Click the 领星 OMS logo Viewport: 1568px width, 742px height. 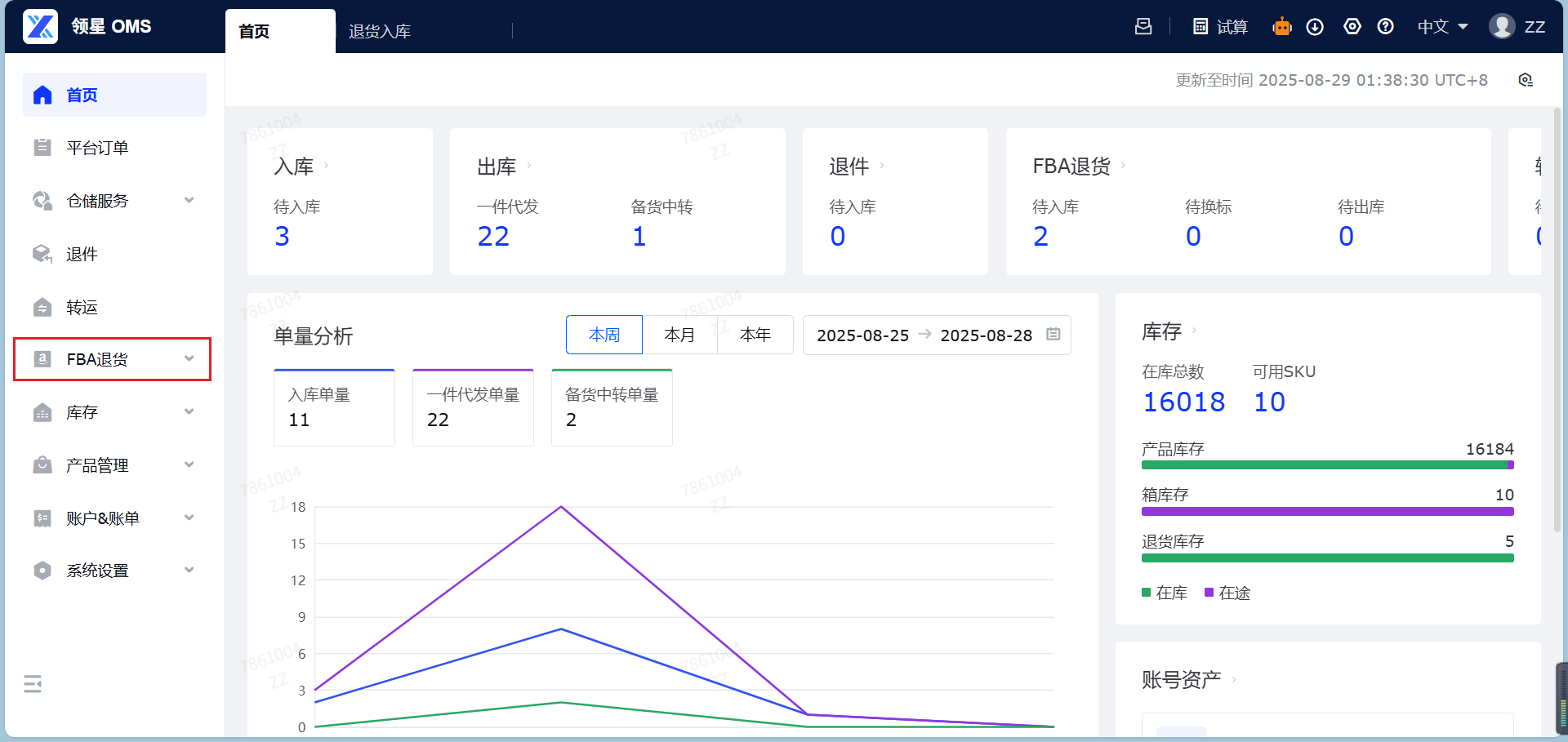tap(87, 26)
